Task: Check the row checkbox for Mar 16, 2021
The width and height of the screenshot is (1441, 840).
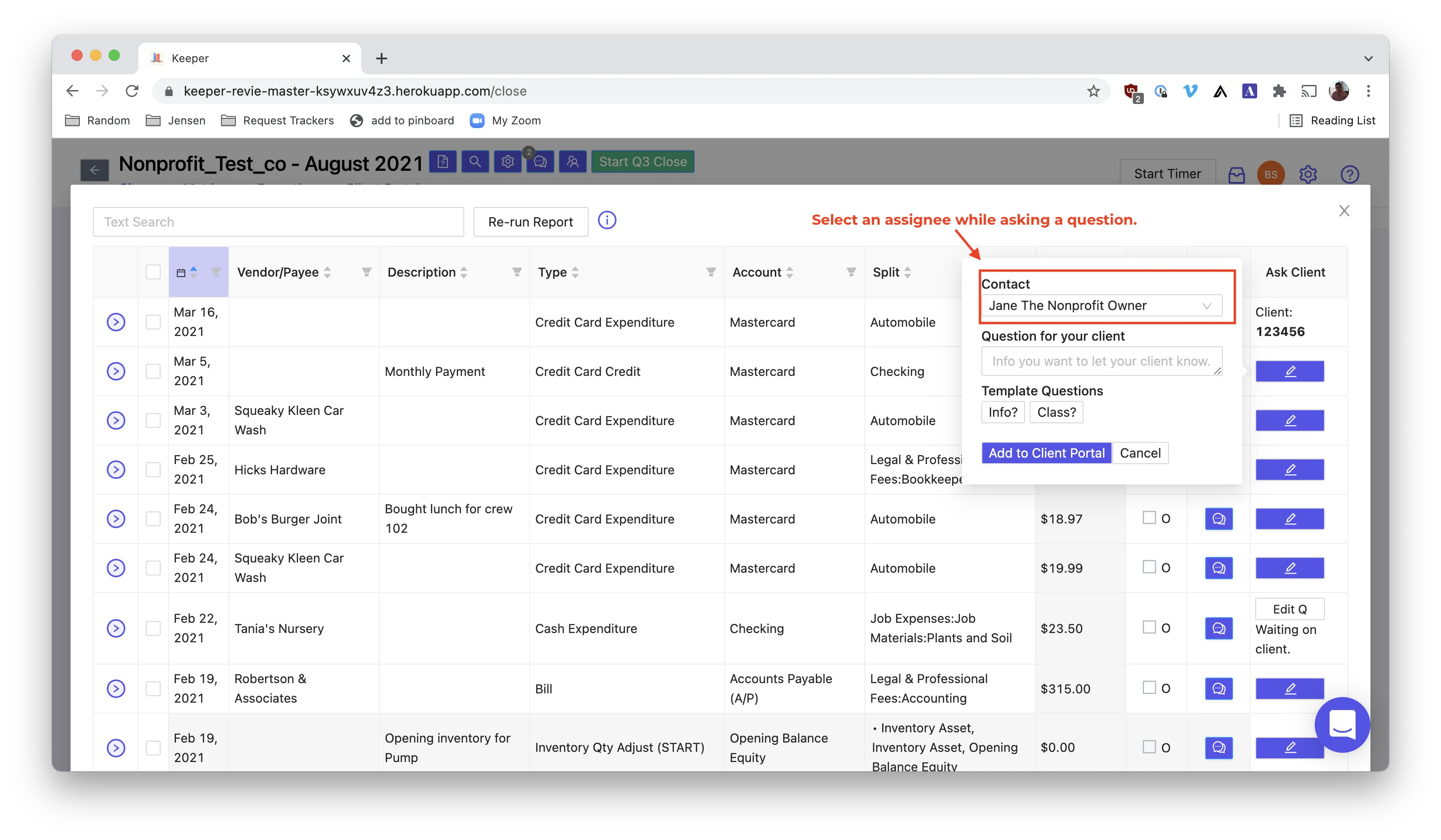Action: [153, 322]
